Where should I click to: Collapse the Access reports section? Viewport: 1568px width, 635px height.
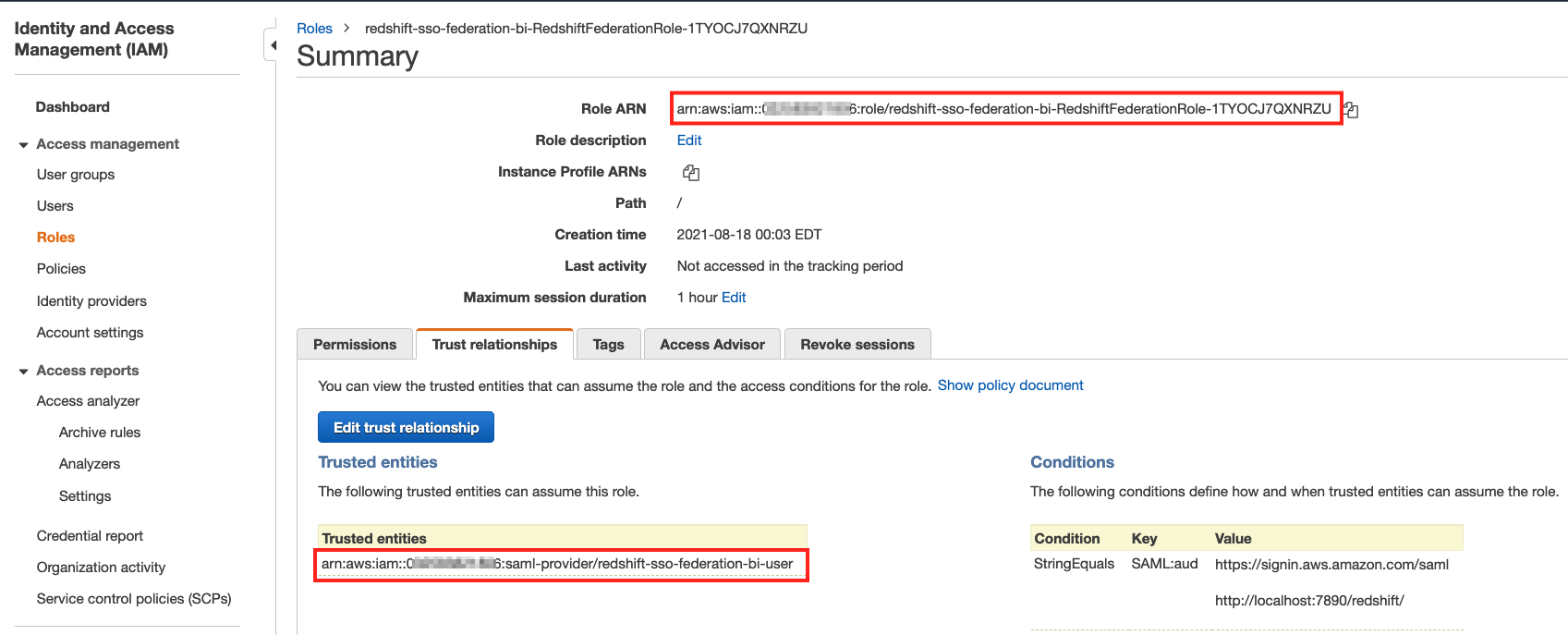(x=24, y=372)
